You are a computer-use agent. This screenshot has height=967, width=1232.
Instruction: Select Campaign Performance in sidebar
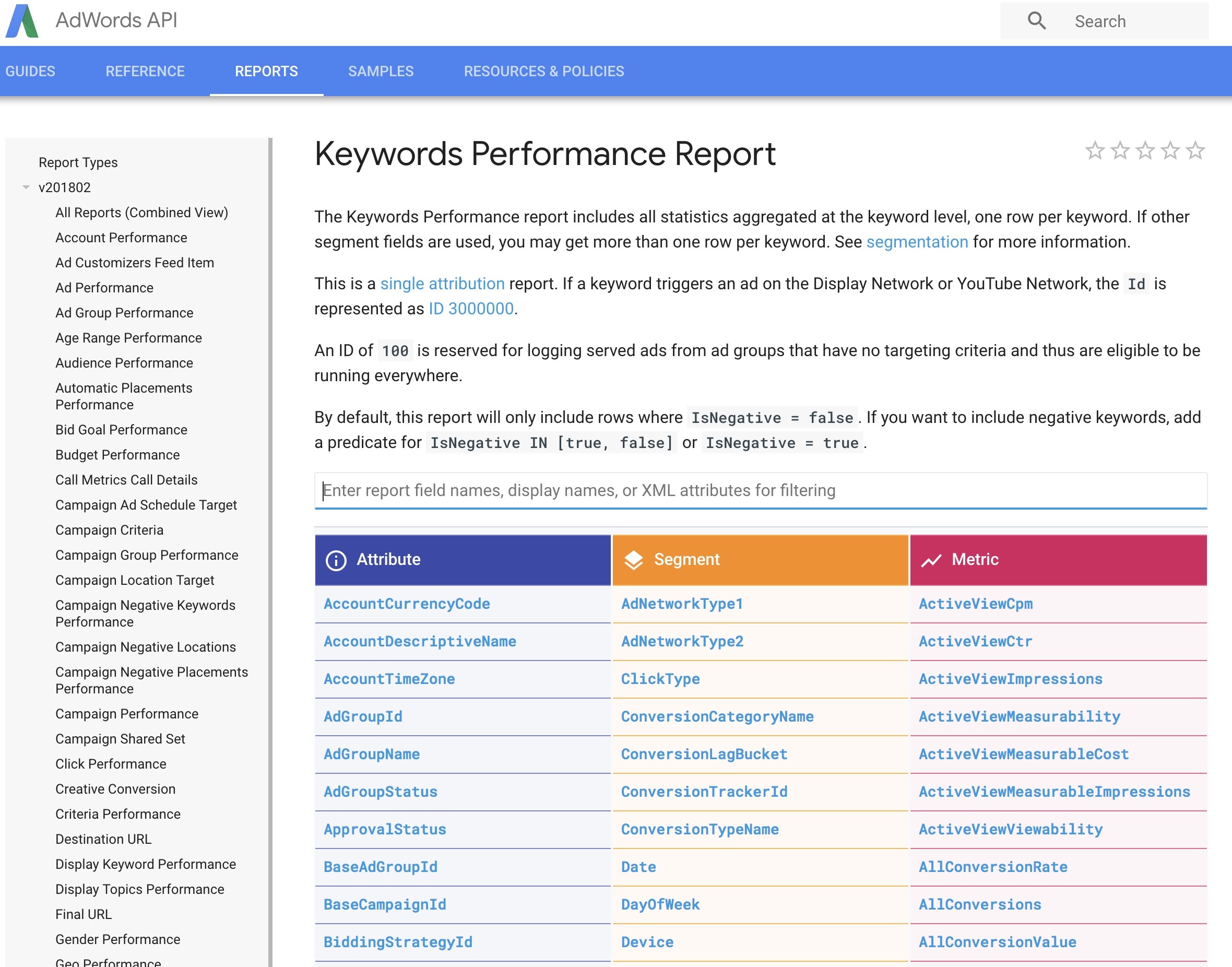click(127, 714)
